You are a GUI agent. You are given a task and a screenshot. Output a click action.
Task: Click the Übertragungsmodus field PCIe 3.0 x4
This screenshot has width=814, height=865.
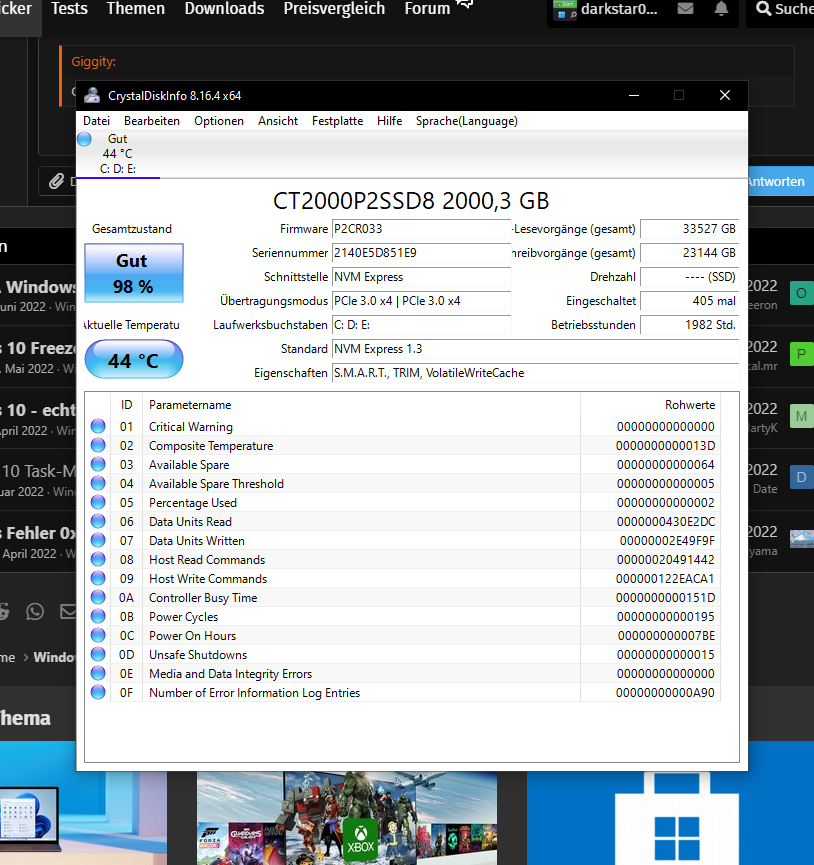click(x=421, y=301)
